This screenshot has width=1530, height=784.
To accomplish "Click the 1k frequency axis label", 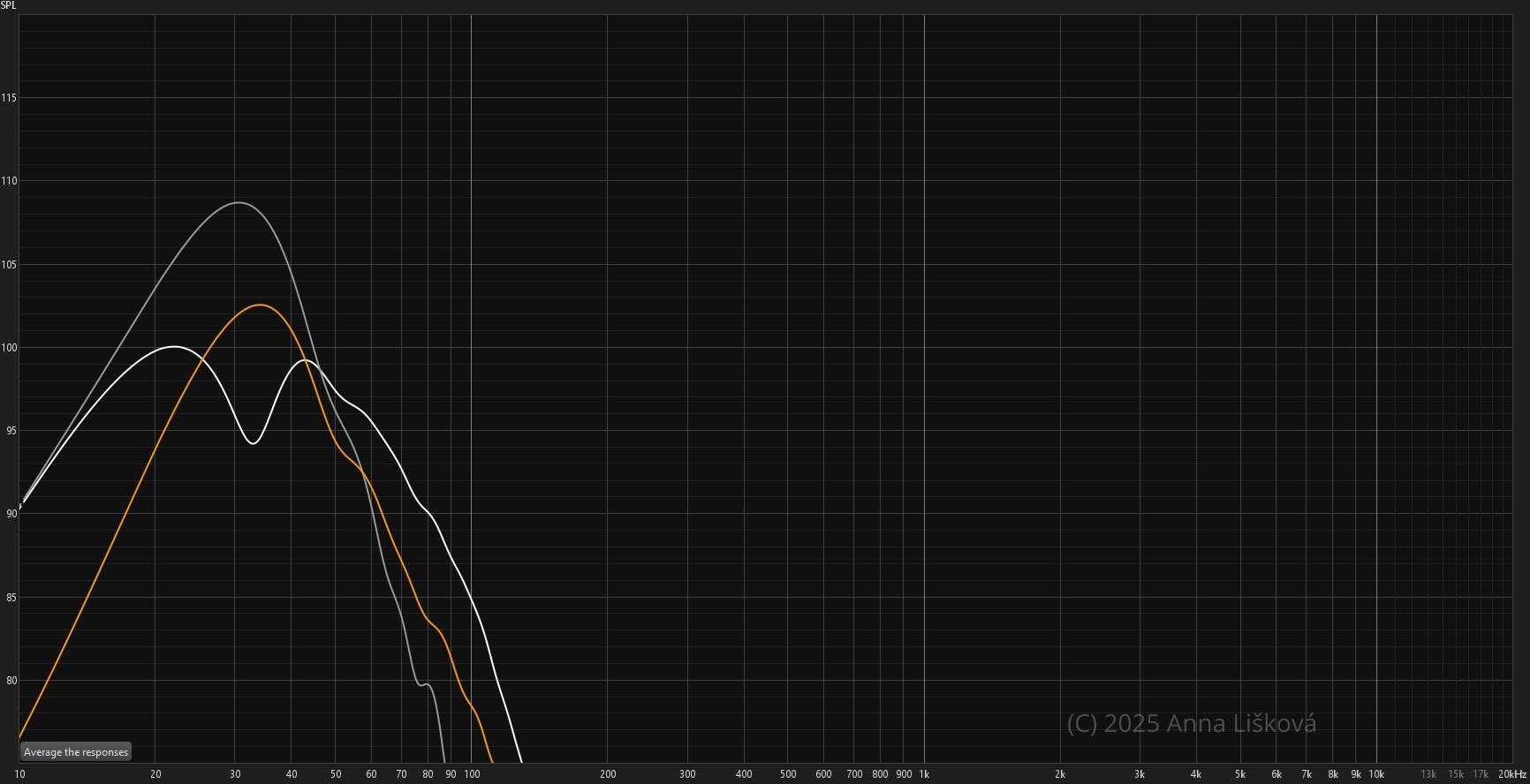I will (x=924, y=774).
